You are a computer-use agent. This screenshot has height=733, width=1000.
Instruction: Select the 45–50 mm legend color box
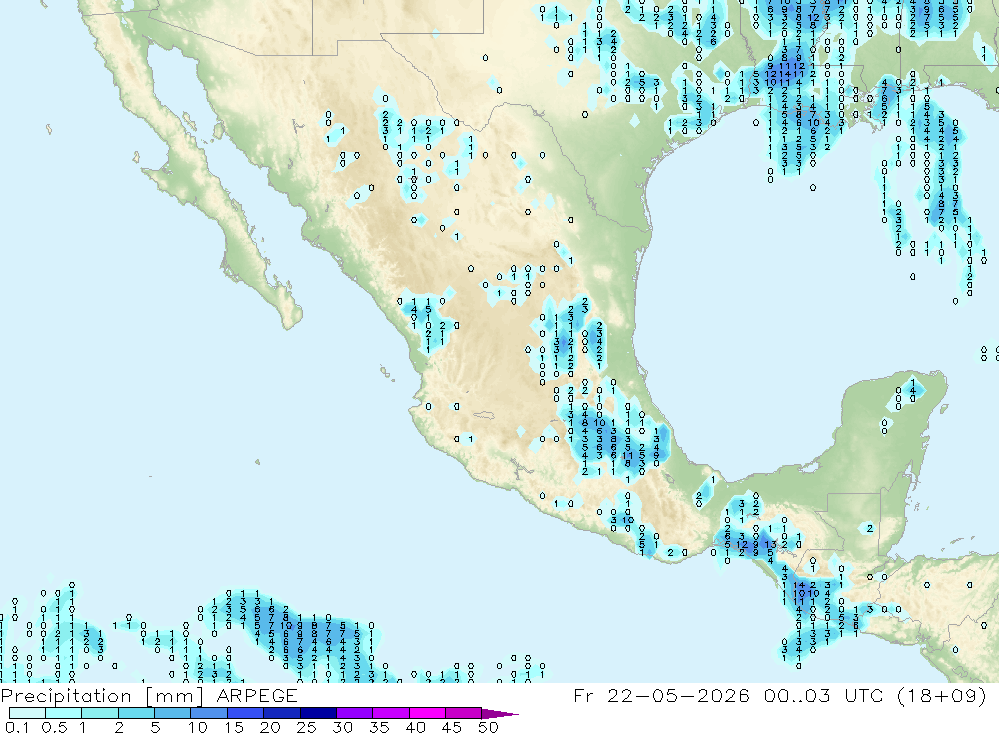click(x=463, y=713)
